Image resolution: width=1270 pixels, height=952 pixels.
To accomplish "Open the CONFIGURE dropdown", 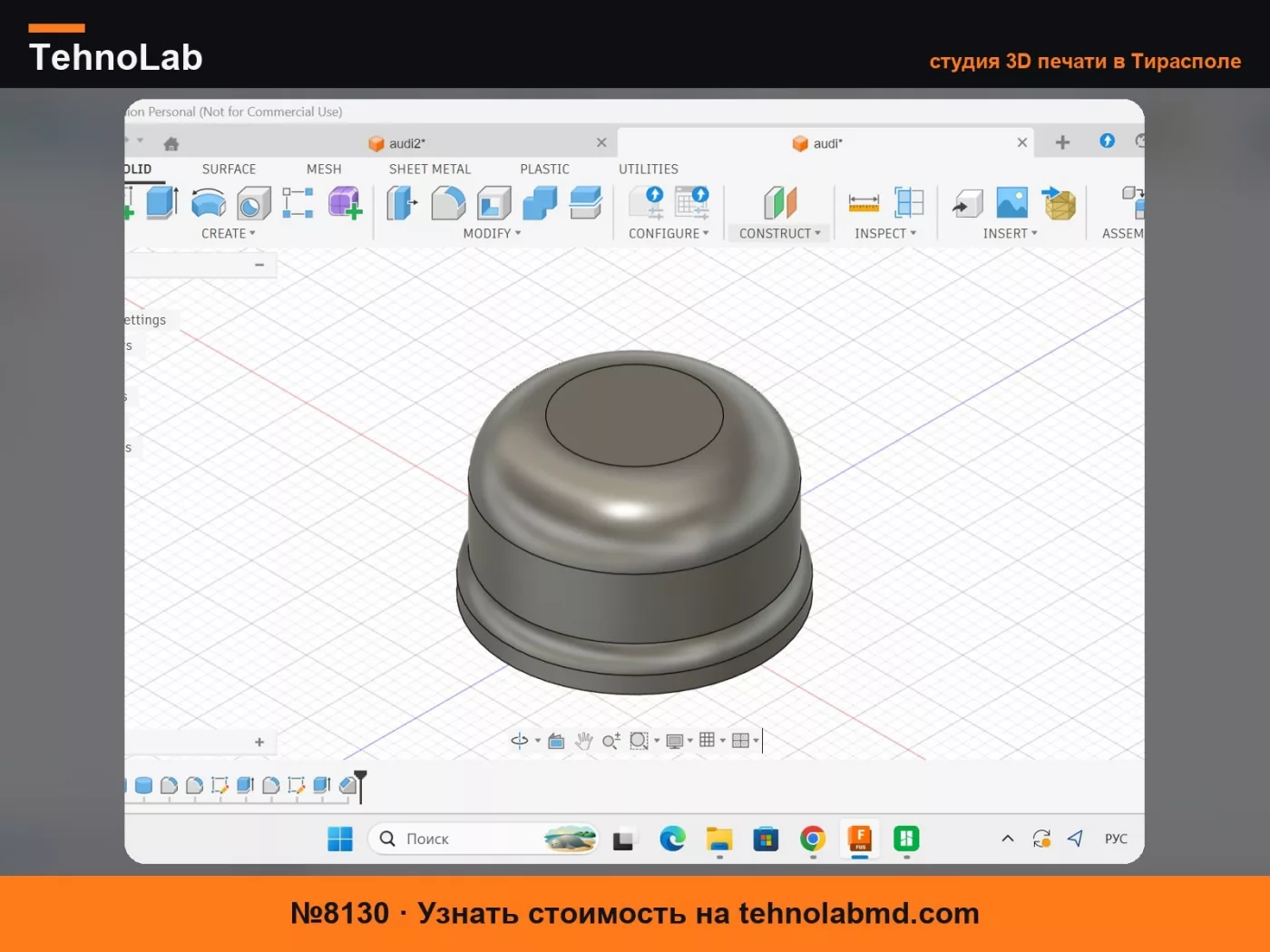I will [x=669, y=233].
